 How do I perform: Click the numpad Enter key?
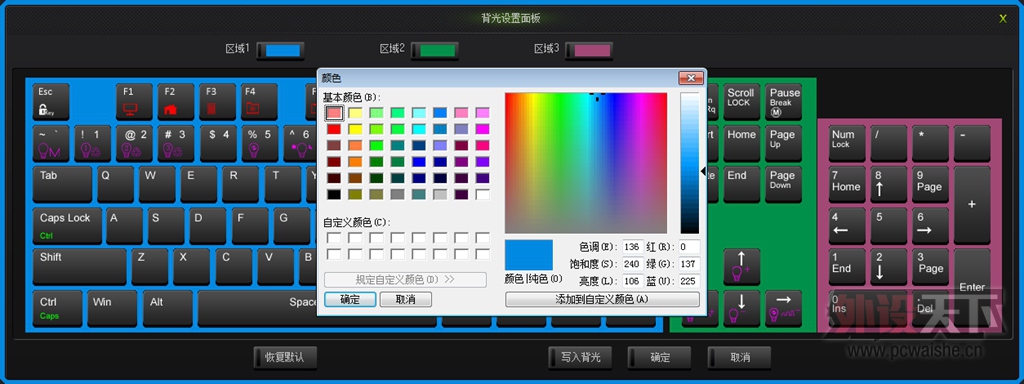pos(972,287)
